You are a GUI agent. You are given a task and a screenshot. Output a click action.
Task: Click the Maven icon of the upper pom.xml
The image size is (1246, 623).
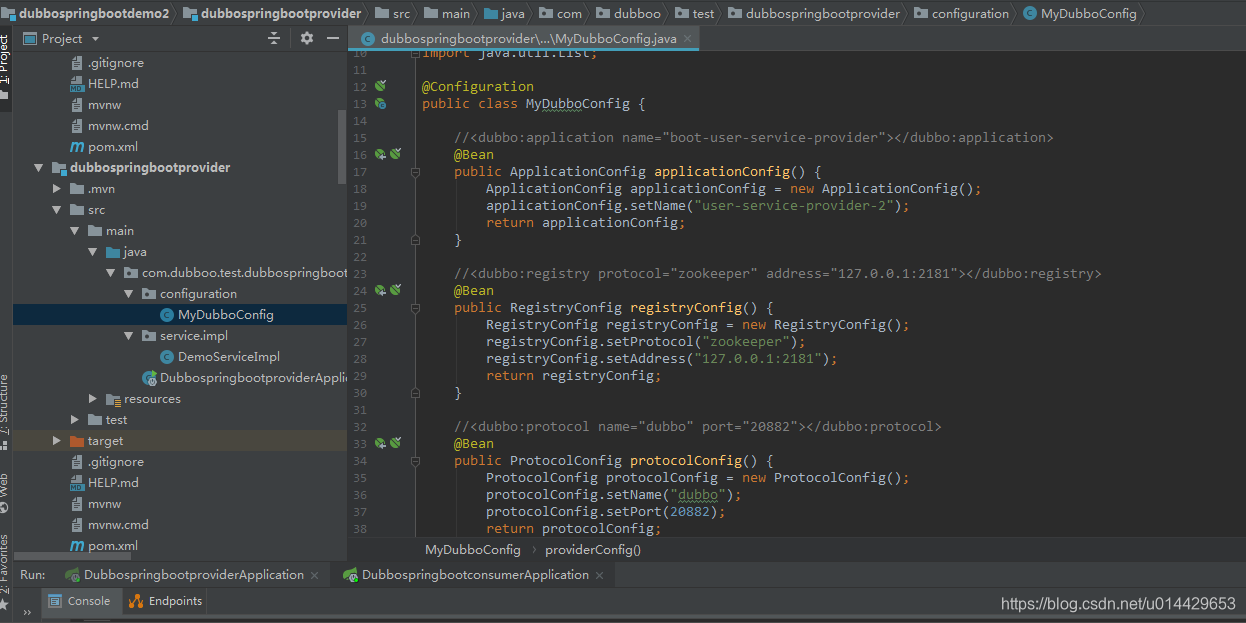pos(77,147)
